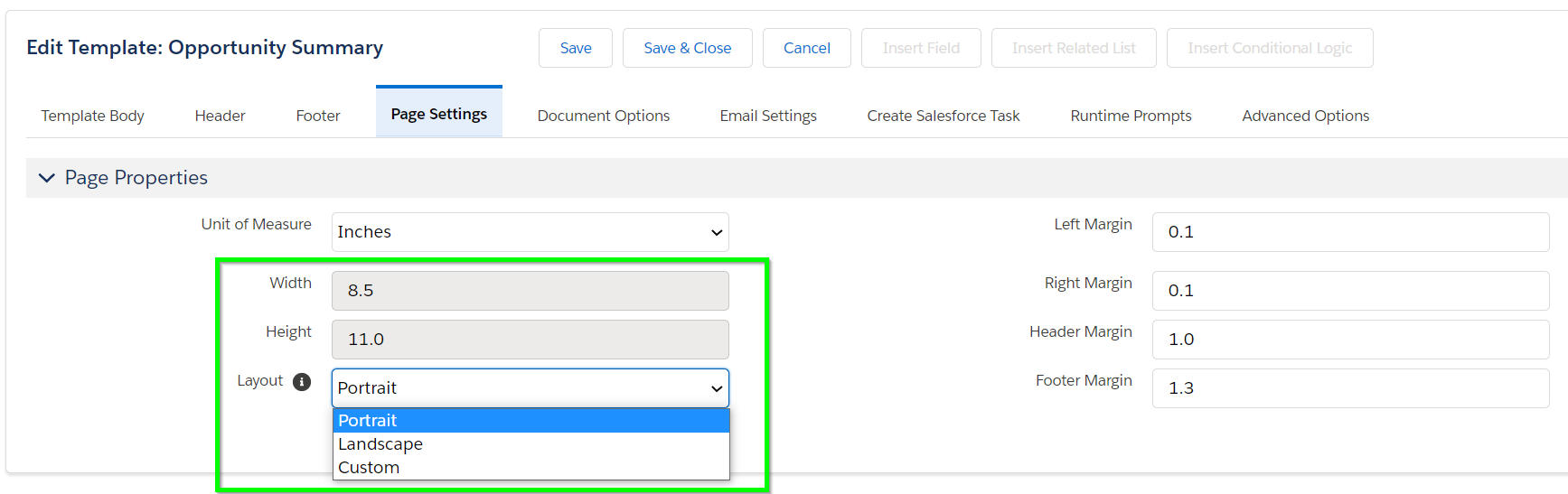Open the Layout dropdown showing Portrait
Image resolution: width=1568 pixels, height=494 pixels.
pyautogui.click(x=530, y=388)
